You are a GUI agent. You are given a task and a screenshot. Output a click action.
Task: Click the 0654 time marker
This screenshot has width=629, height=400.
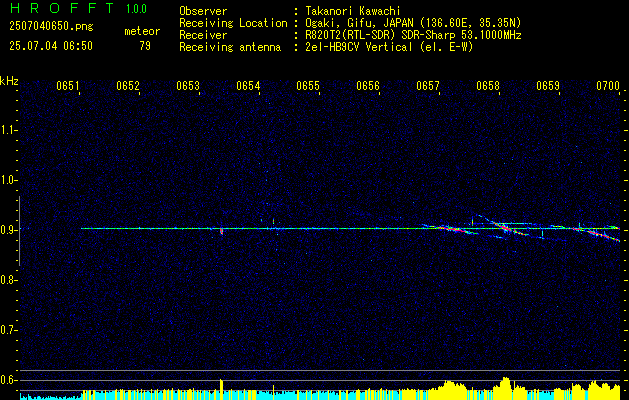click(x=248, y=86)
